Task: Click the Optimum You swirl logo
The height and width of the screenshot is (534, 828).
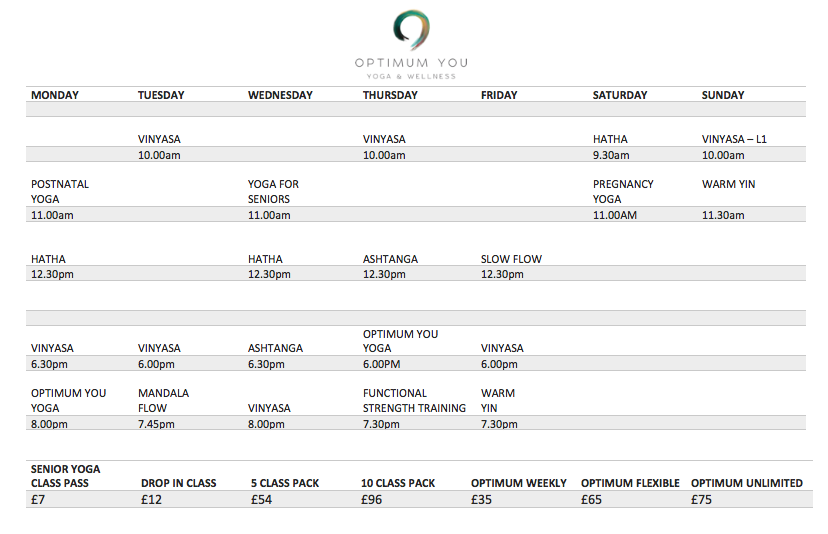Action: pyautogui.click(x=411, y=30)
